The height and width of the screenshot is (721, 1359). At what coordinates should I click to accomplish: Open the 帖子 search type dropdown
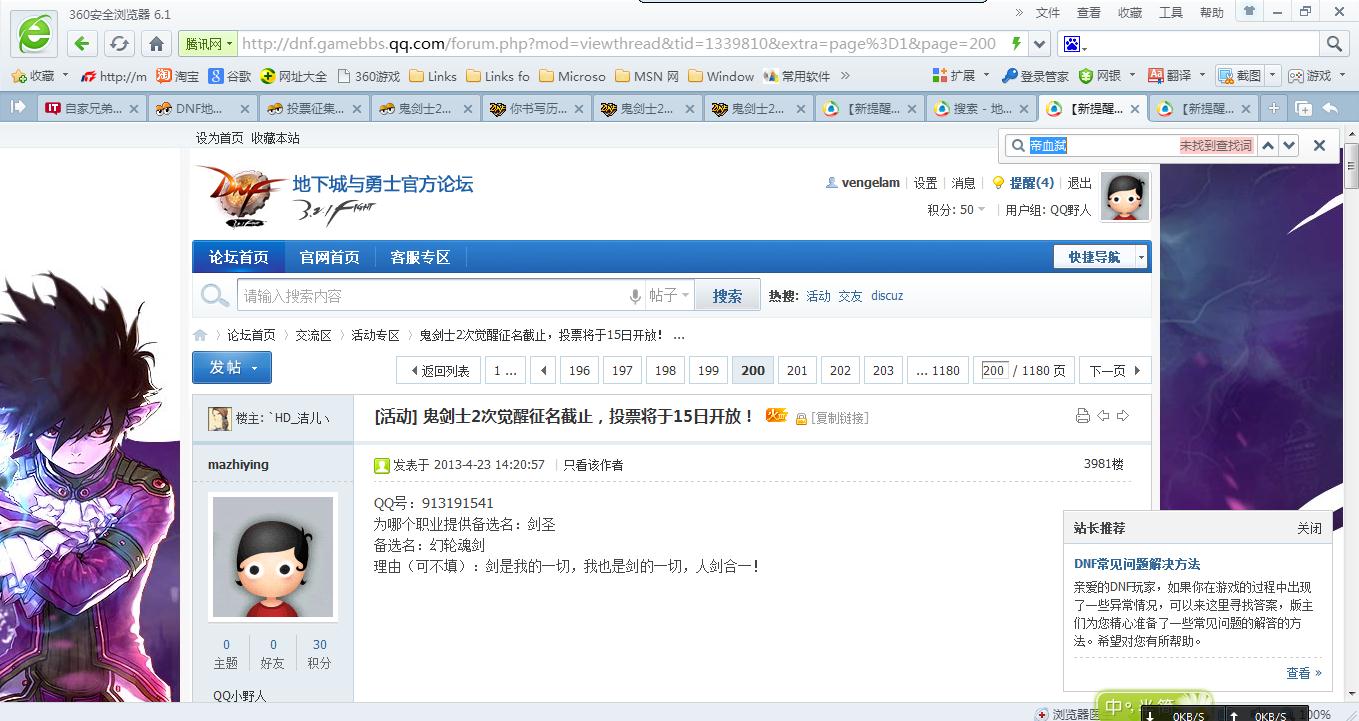[x=670, y=296]
